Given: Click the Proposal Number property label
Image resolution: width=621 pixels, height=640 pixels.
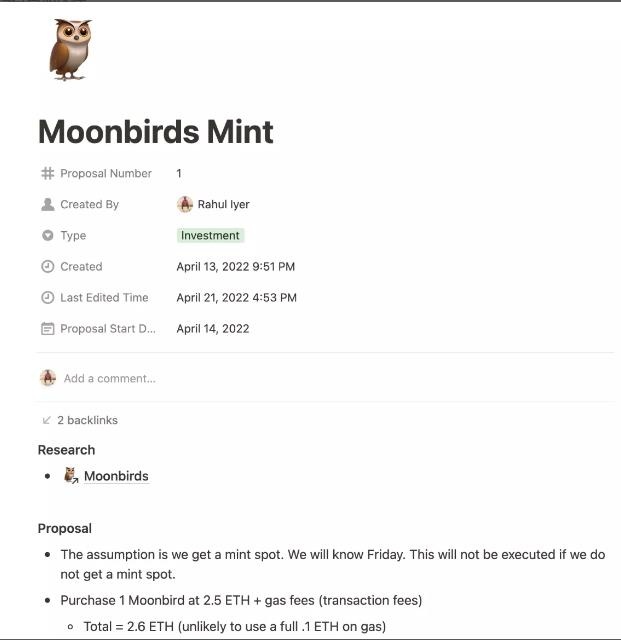Looking at the screenshot, I should click(106, 174).
